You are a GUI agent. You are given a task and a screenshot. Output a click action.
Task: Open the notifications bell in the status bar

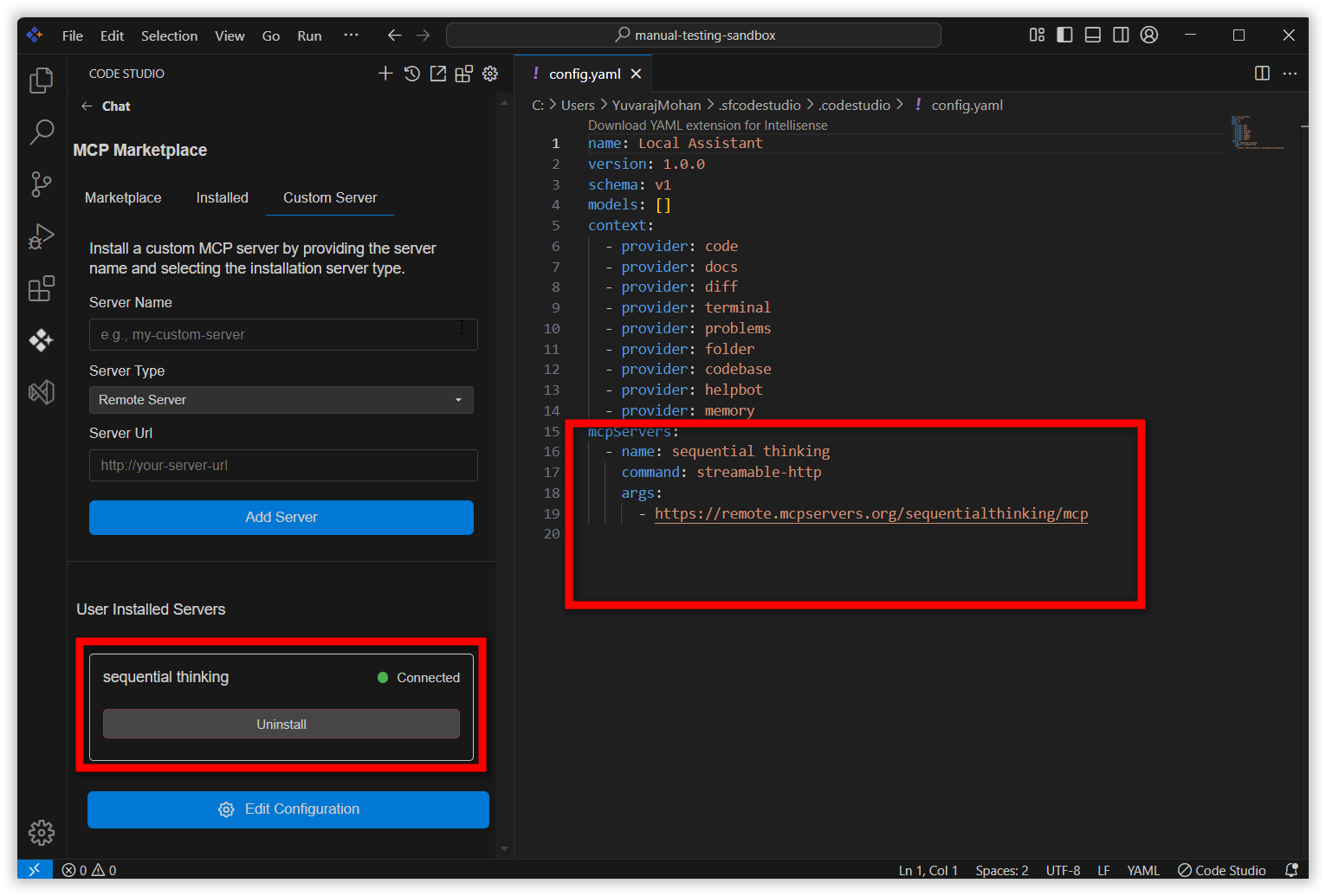(1290, 870)
